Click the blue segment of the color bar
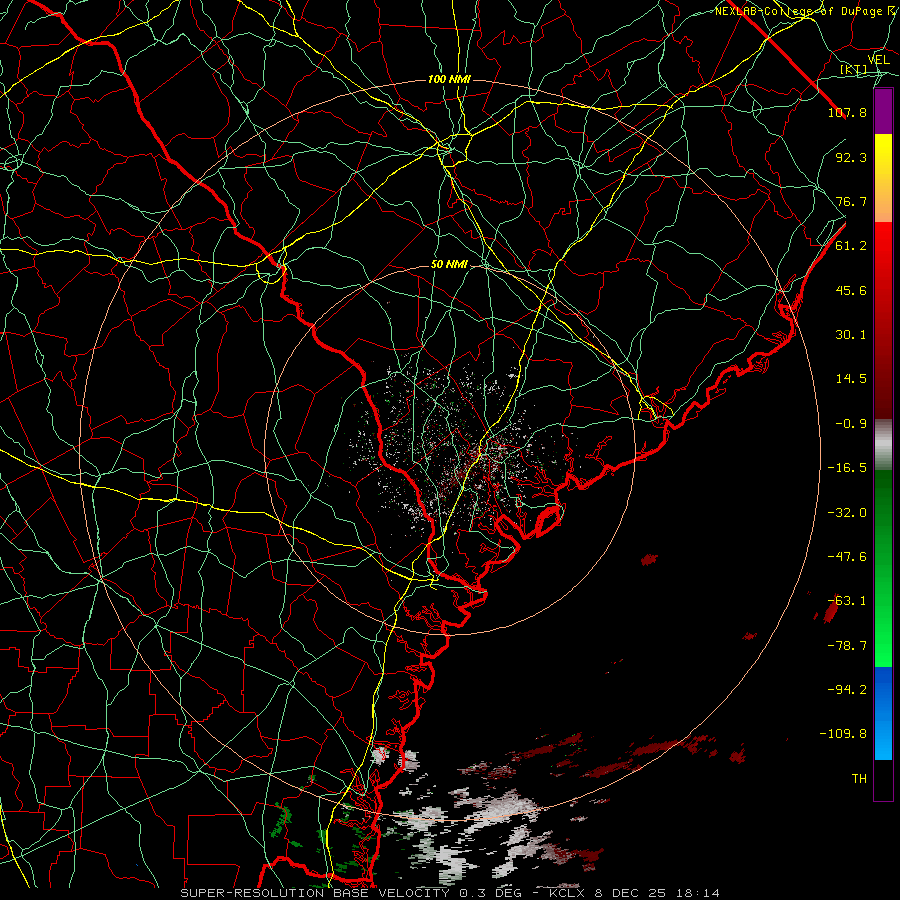 (883, 713)
